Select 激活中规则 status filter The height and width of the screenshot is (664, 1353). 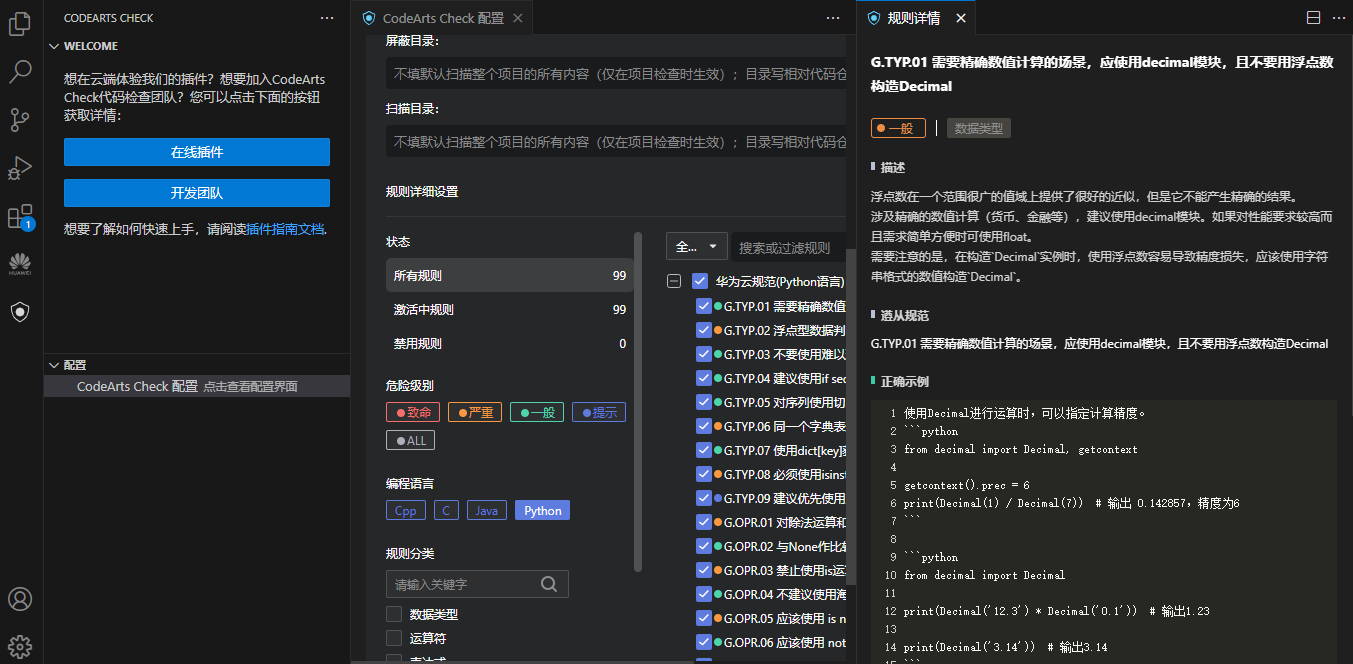510,310
